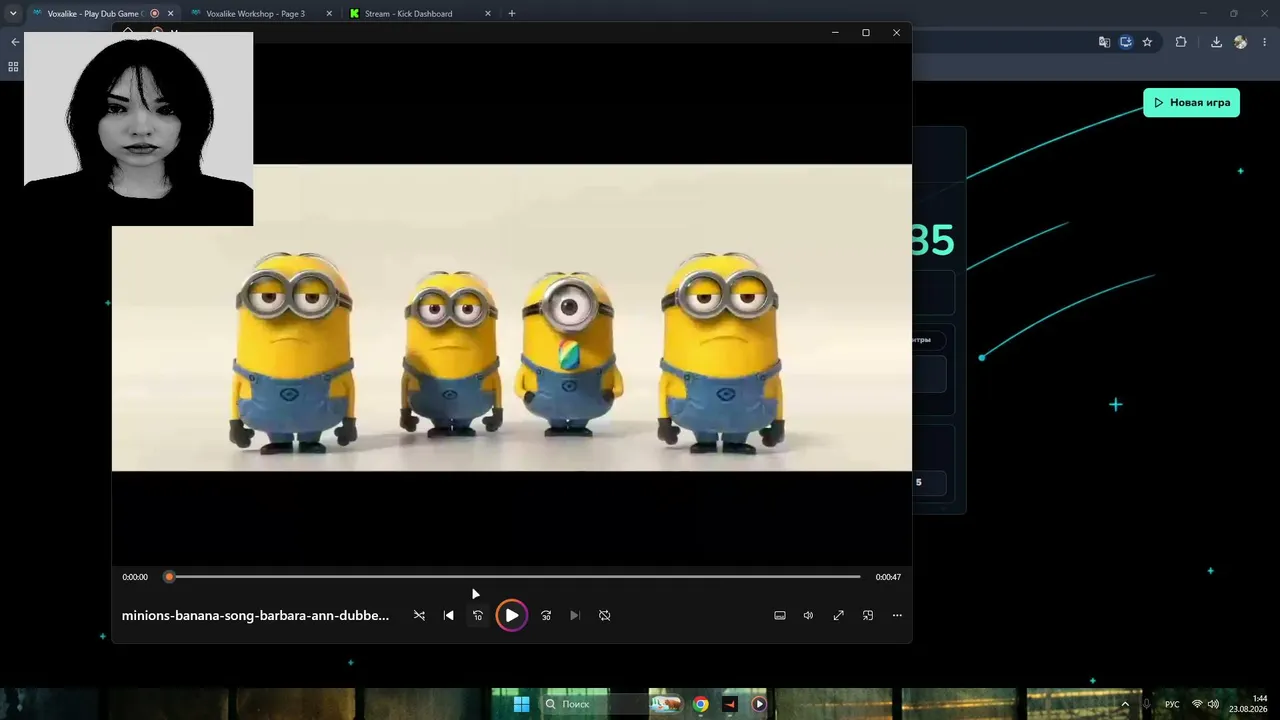
Task: Open the taskbar widget thumbnail beside search
Action: [666, 704]
